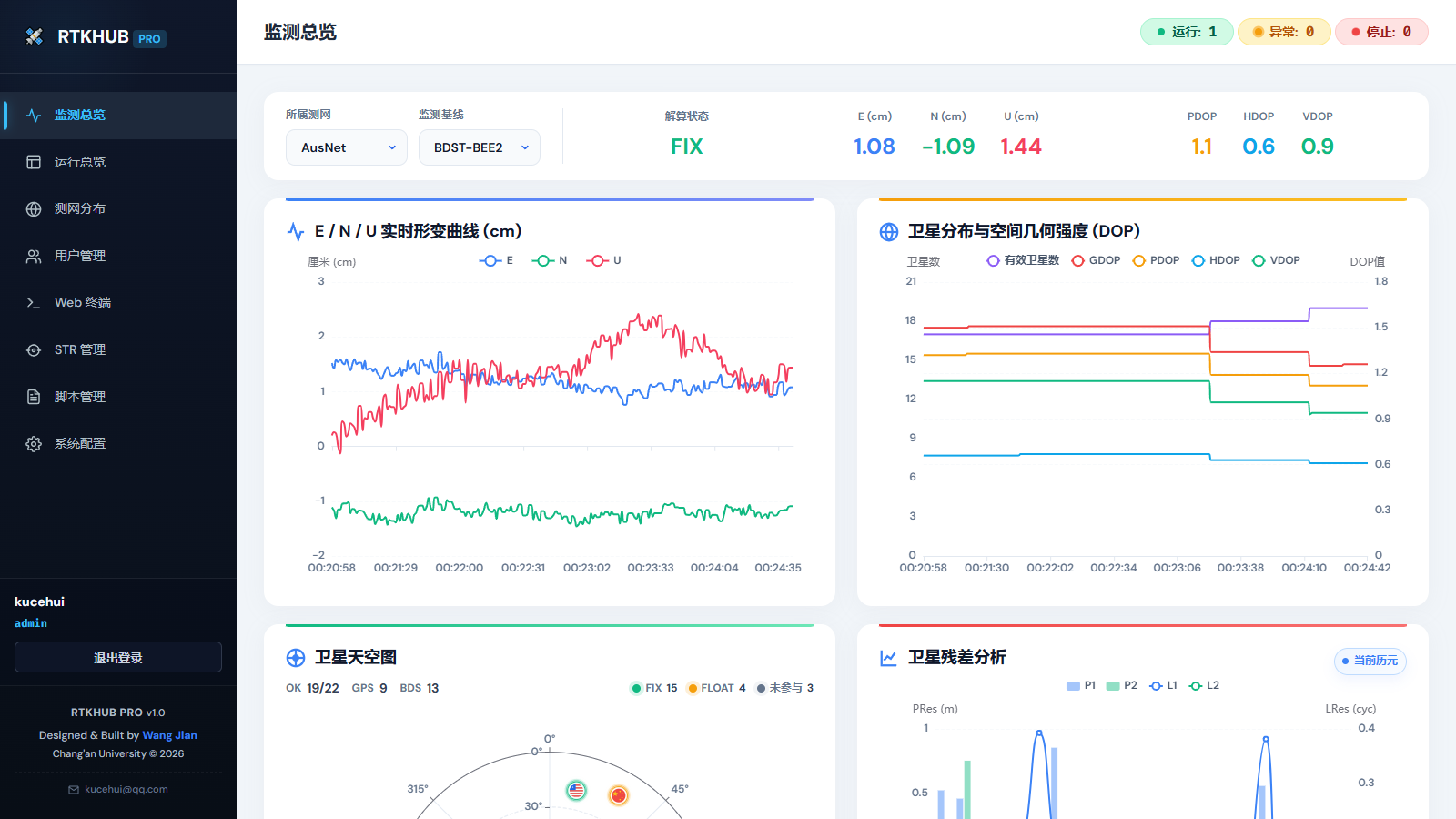Toggle the VDOP legend series
The width and height of the screenshot is (1456, 819).
tap(1277, 260)
